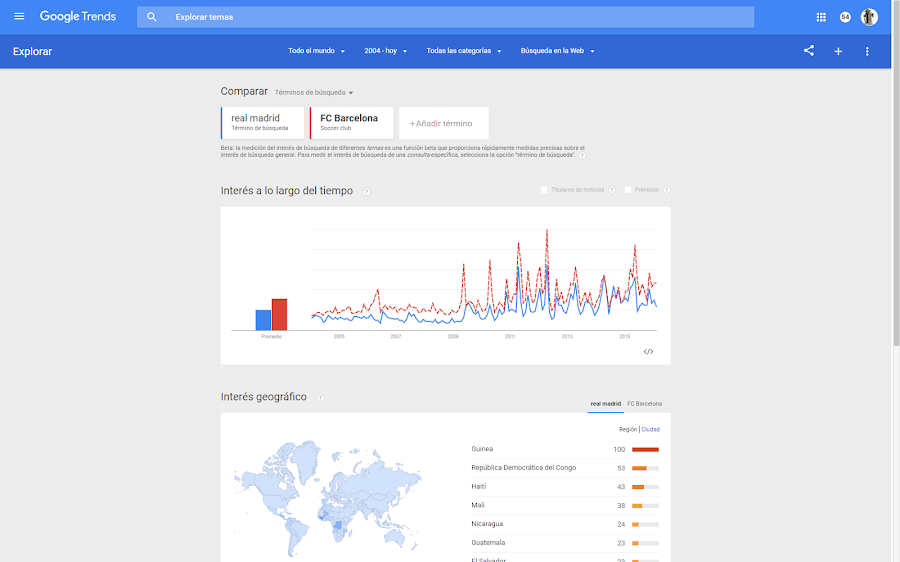Image resolution: width=900 pixels, height=562 pixels.
Task: Click the plus icon in the blue header
Action: pyautogui.click(x=838, y=51)
